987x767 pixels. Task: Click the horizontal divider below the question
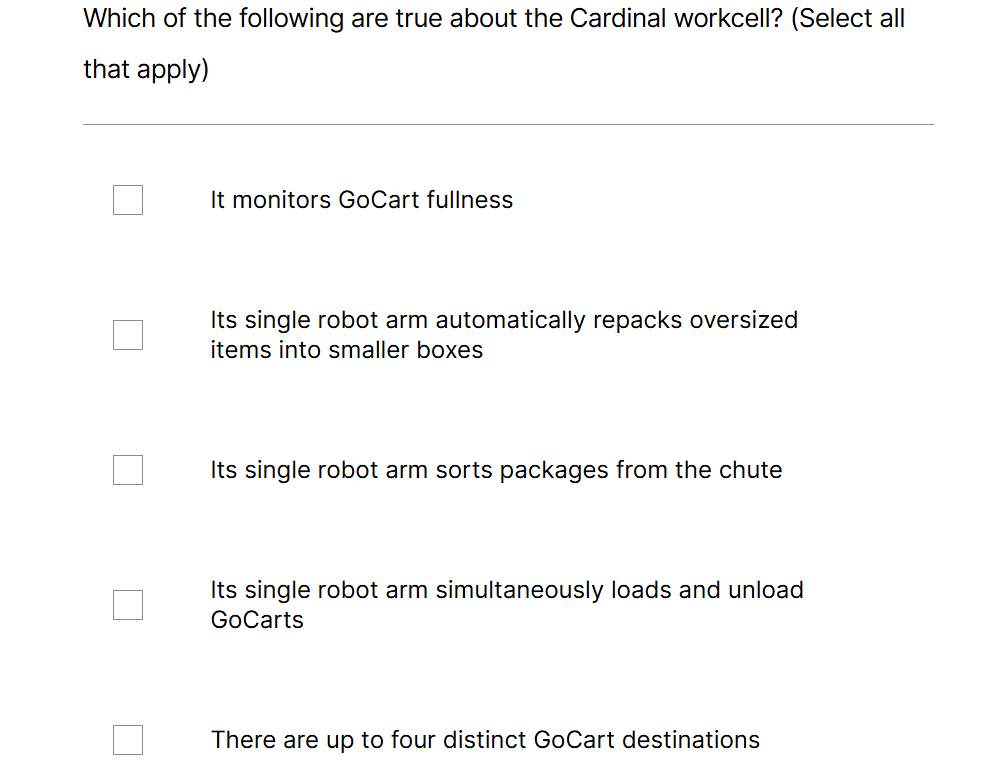(508, 125)
